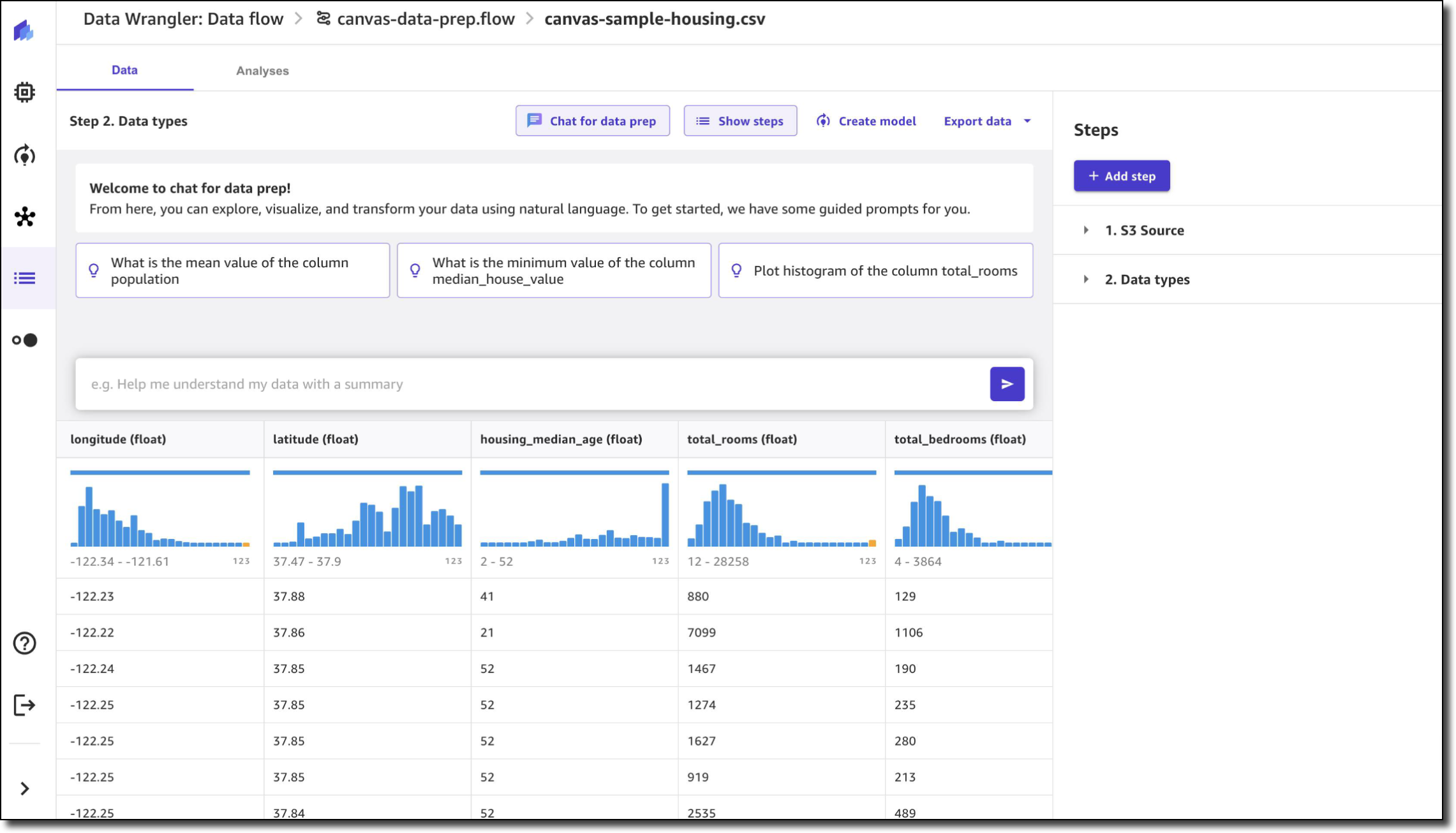
Task: Toggle the Chat for data prep button
Action: click(592, 121)
